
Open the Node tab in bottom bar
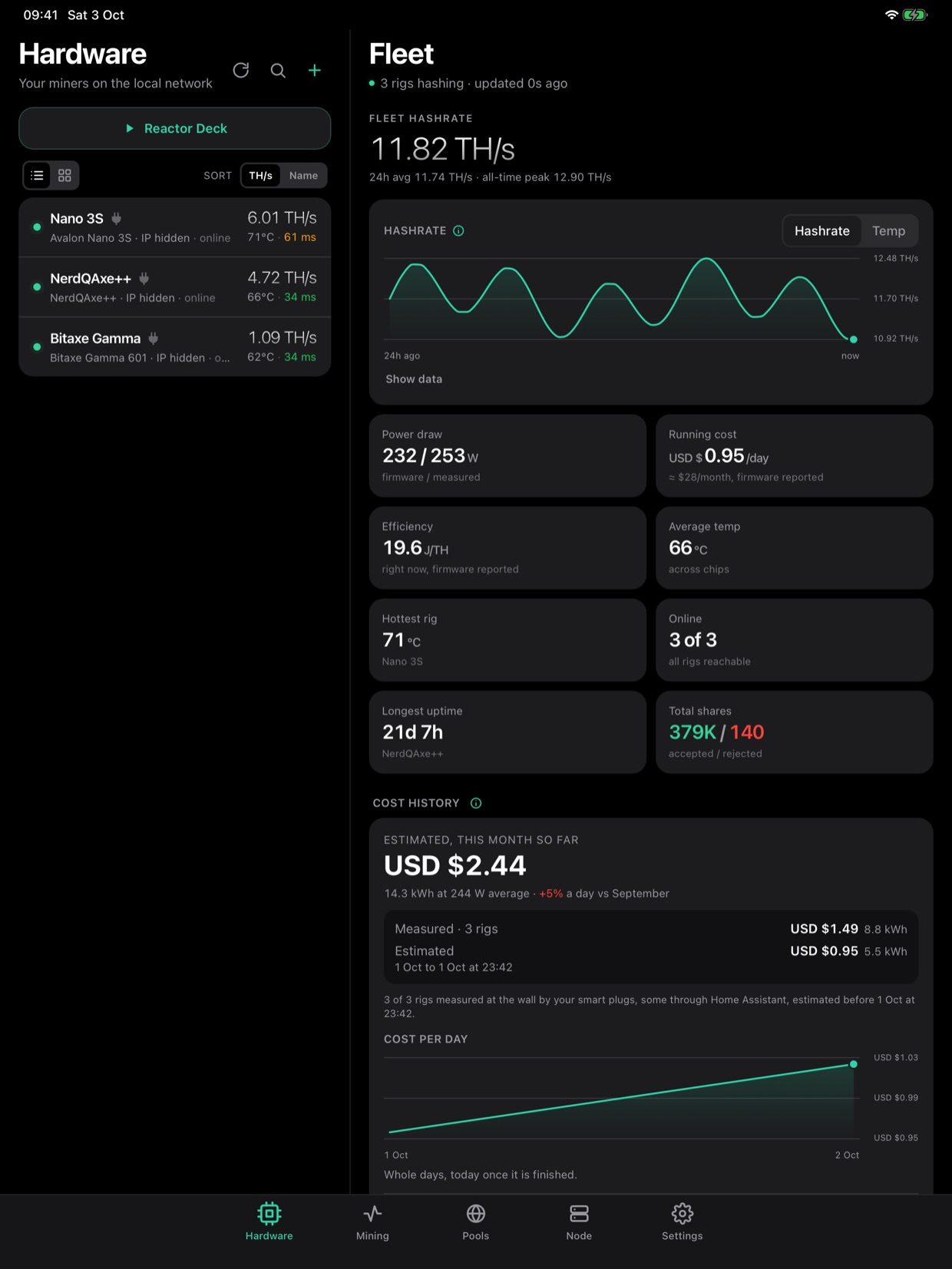pos(579,1221)
